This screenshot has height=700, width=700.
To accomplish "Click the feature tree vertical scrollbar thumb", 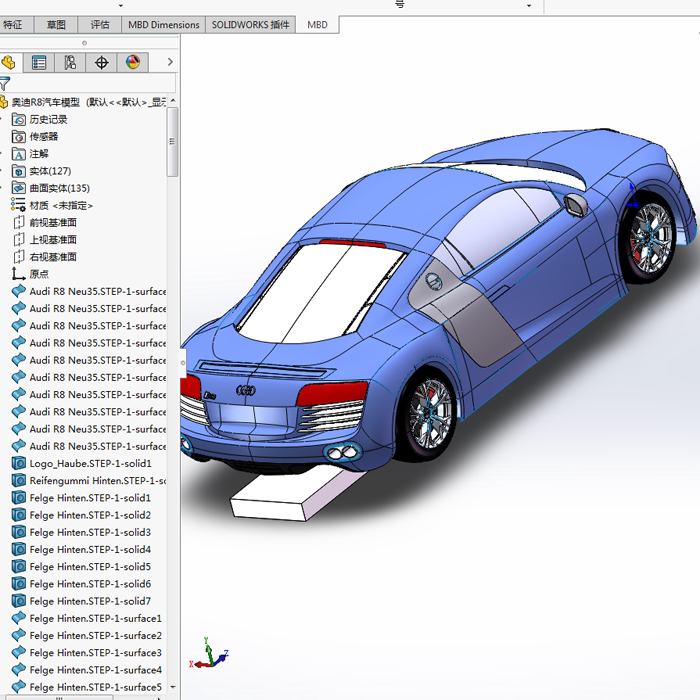I will pos(172,142).
